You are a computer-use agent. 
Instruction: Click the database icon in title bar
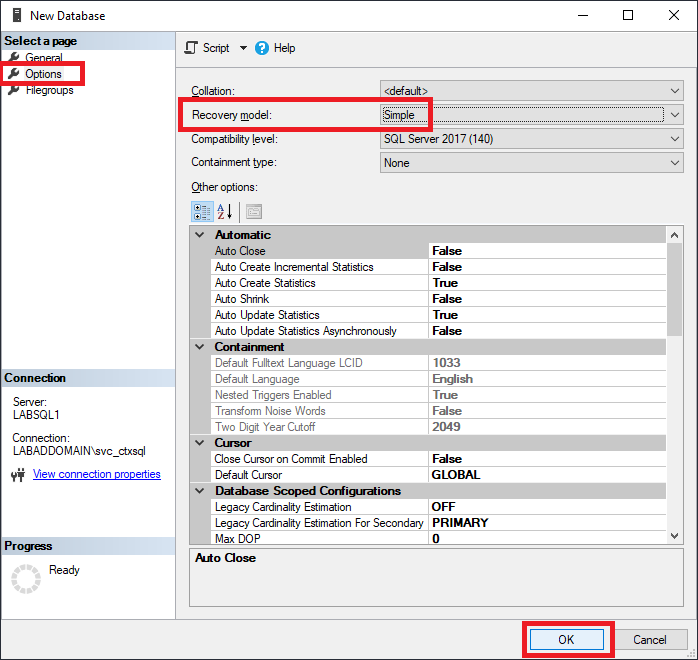tap(15, 15)
